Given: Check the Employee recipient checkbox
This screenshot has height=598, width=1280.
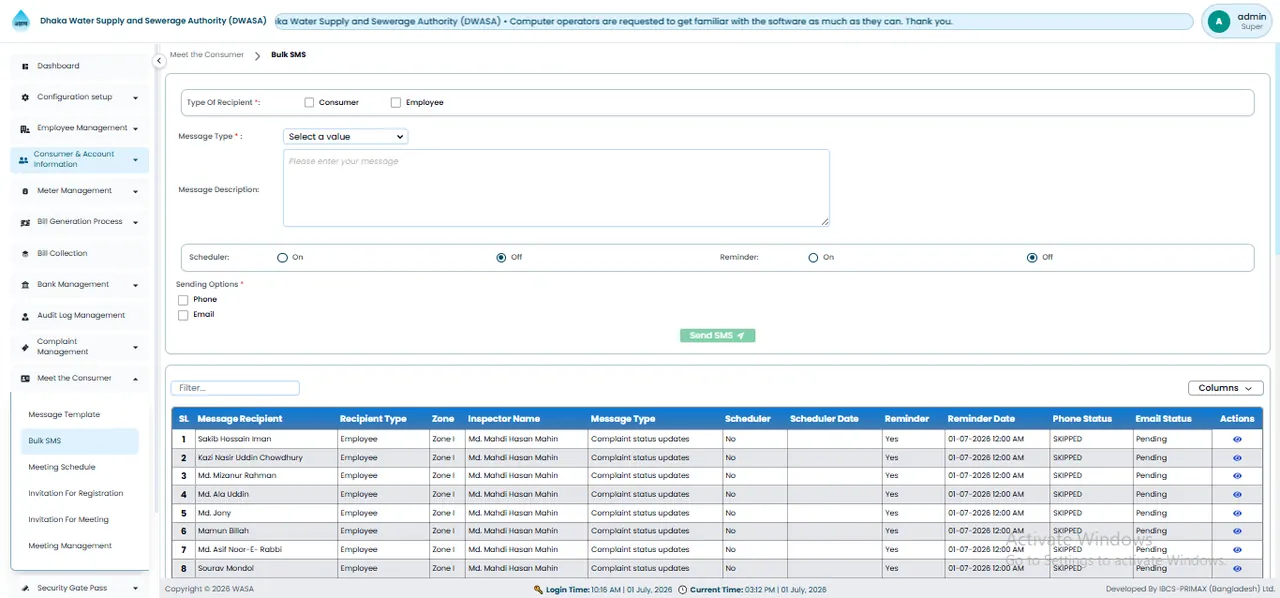Looking at the screenshot, I should tap(396, 102).
